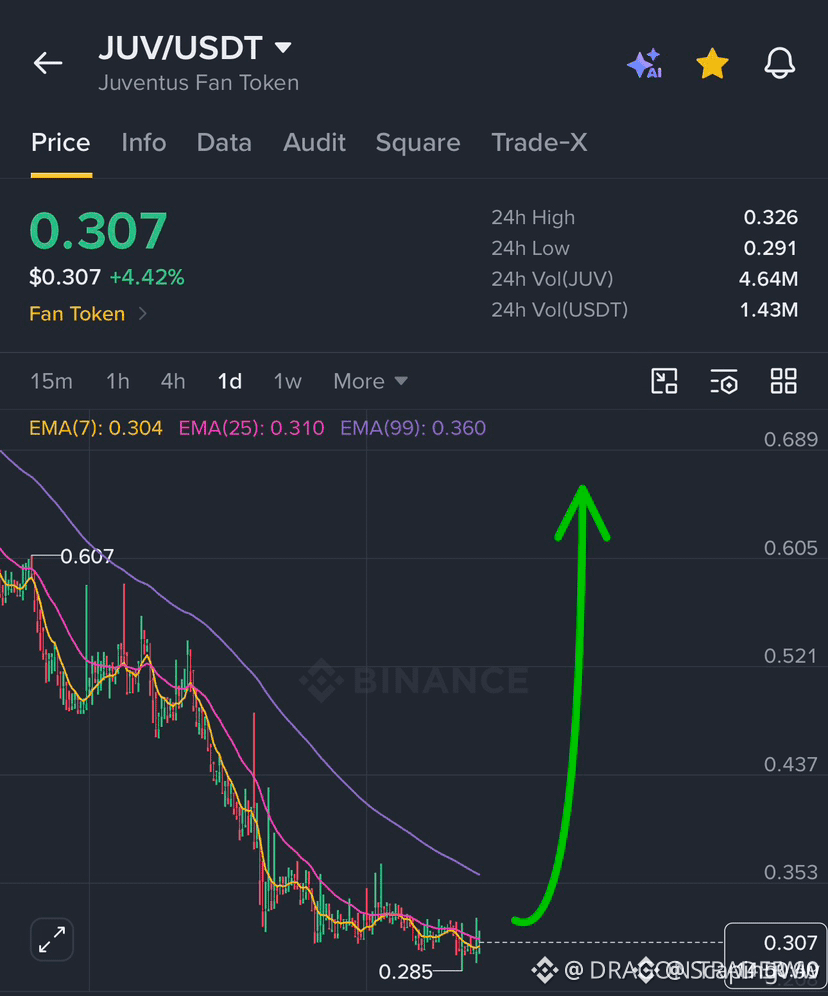The image size is (828, 996).
Task: Select the 15m chart interval
Action: (51, 381)
